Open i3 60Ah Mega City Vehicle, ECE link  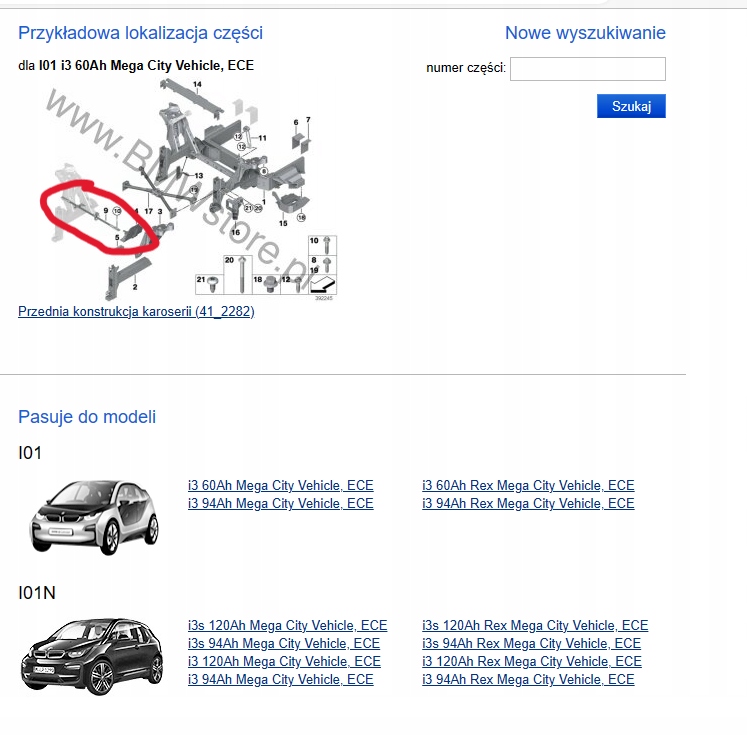pyautogui.click(x=280, y=486)
